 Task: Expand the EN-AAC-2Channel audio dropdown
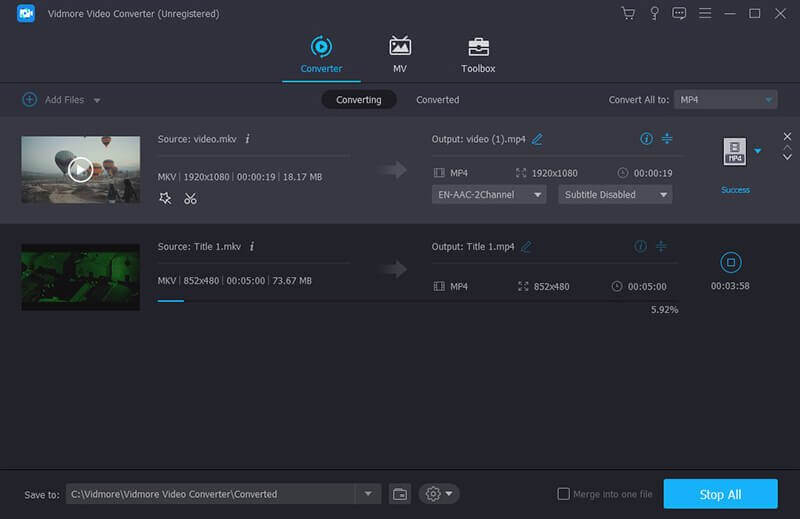click(489, 195)
